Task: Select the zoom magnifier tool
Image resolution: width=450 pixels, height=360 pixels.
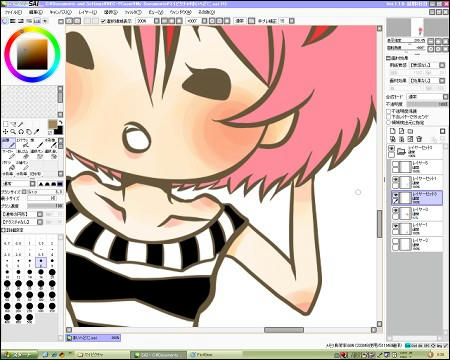Action: coord(13,132)
